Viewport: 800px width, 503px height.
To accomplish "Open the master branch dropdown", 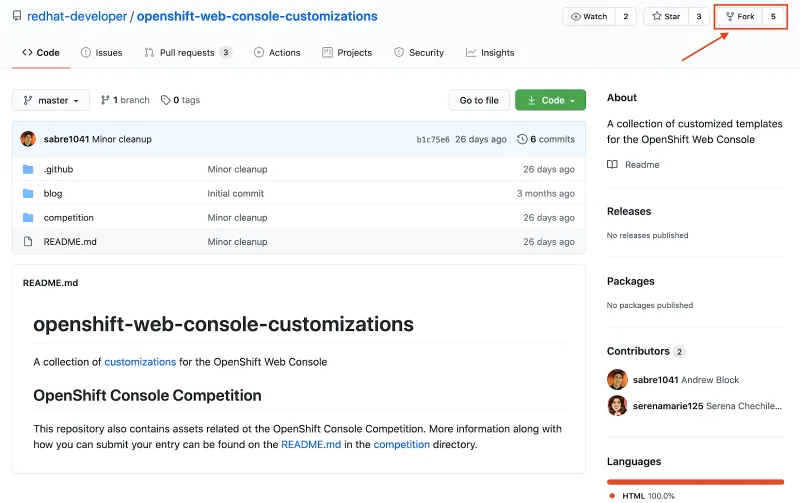I will 51,100.
